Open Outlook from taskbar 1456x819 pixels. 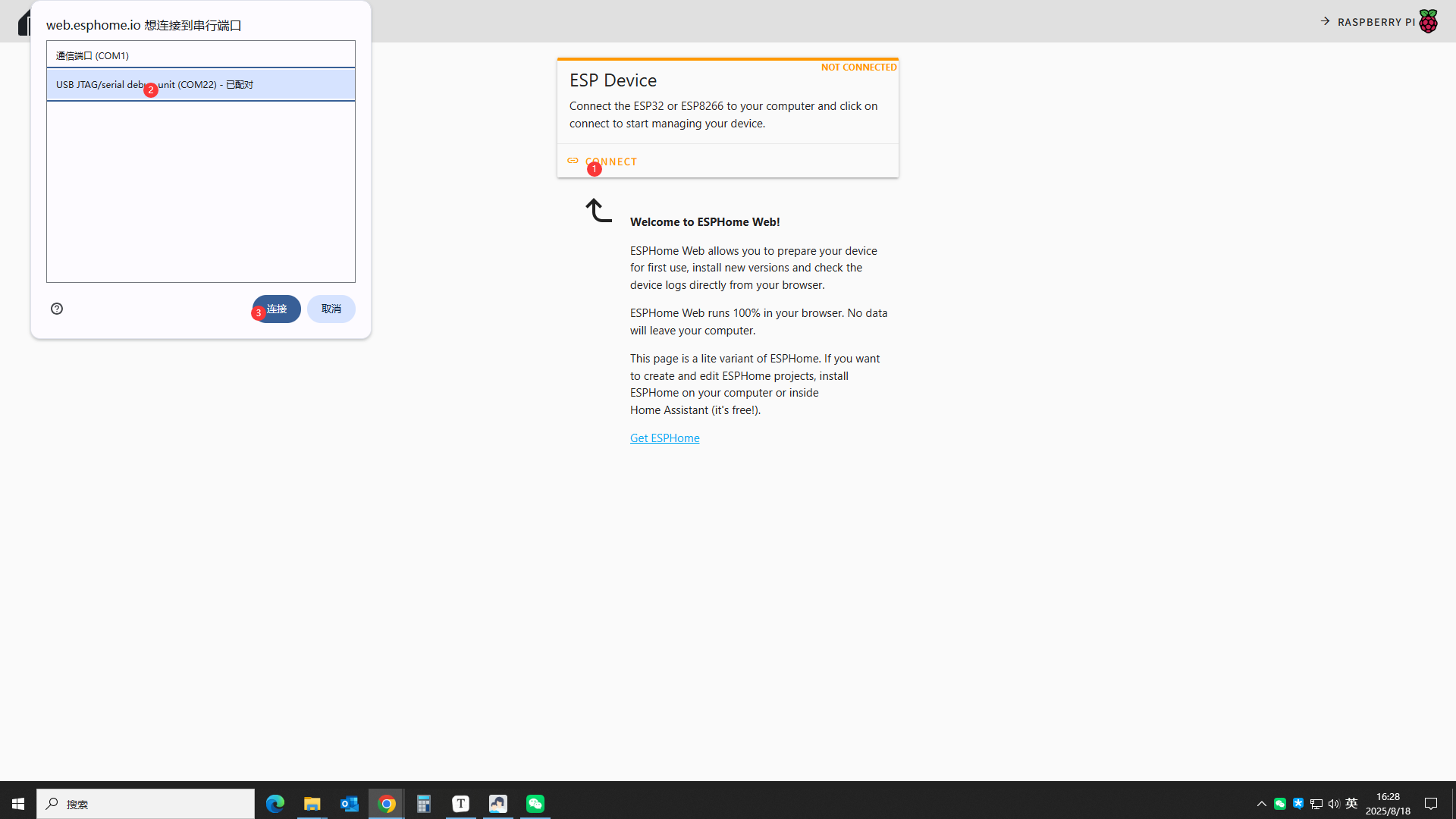(349, 804)
